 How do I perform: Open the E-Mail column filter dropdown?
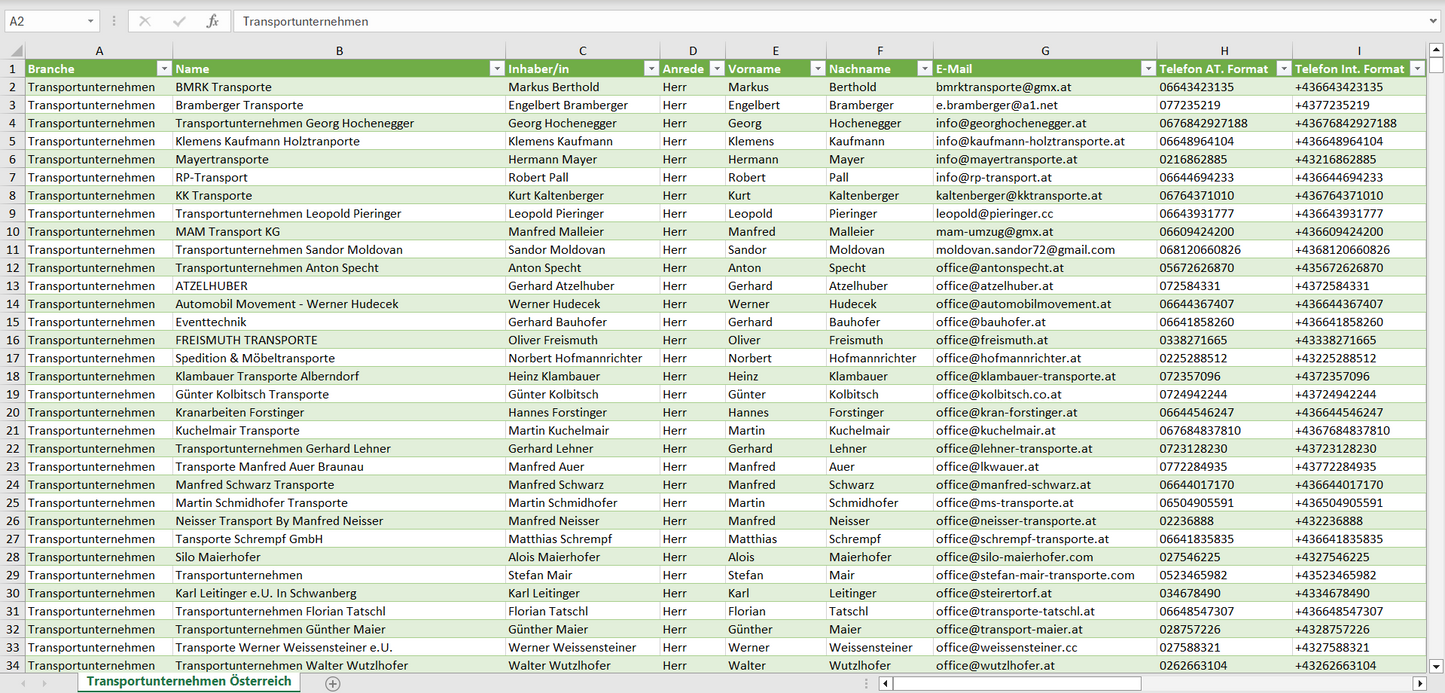click(1147, 69)
